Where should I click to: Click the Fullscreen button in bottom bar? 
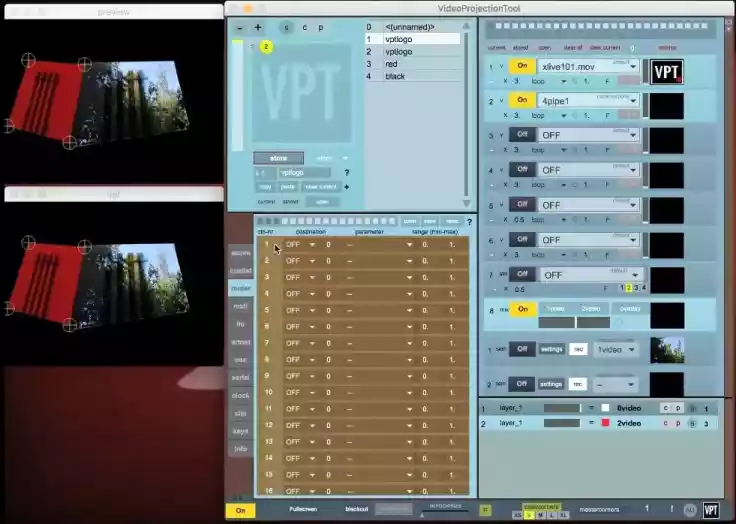[x=303, y=509]
